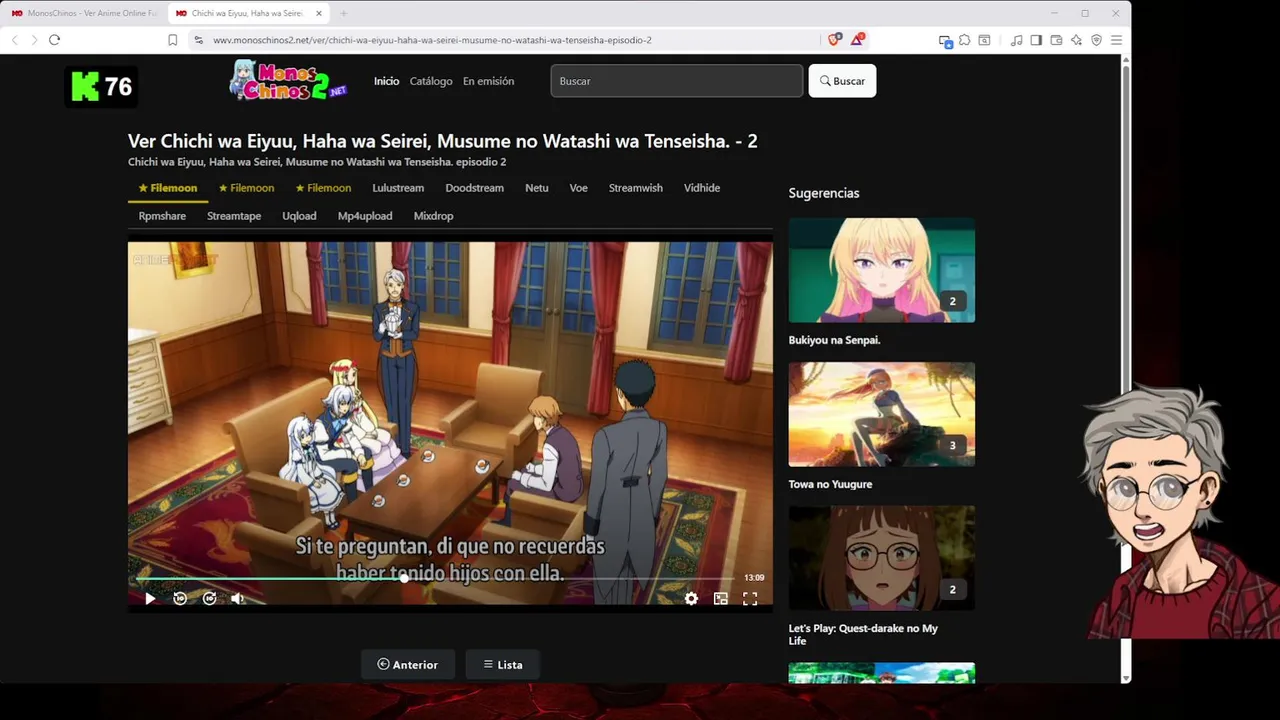The height and width of the screenshot is (720, 1280).
Task: Select the active underlined Filemoon server
Action: pos(168,188)
